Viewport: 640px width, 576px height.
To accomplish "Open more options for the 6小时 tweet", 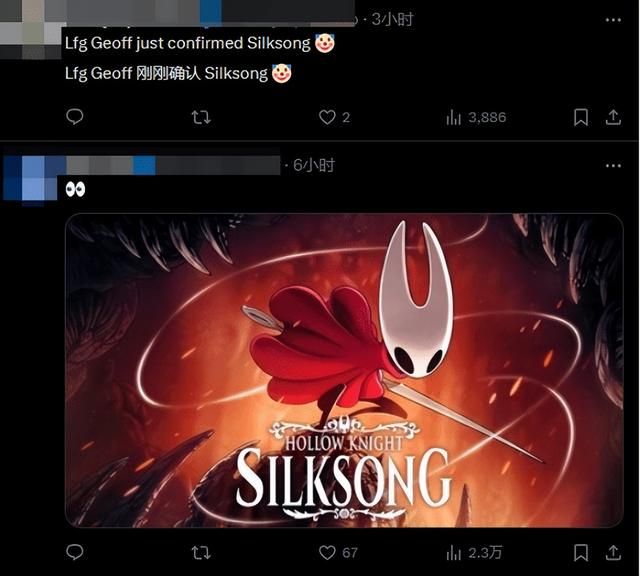I will 613,166.
